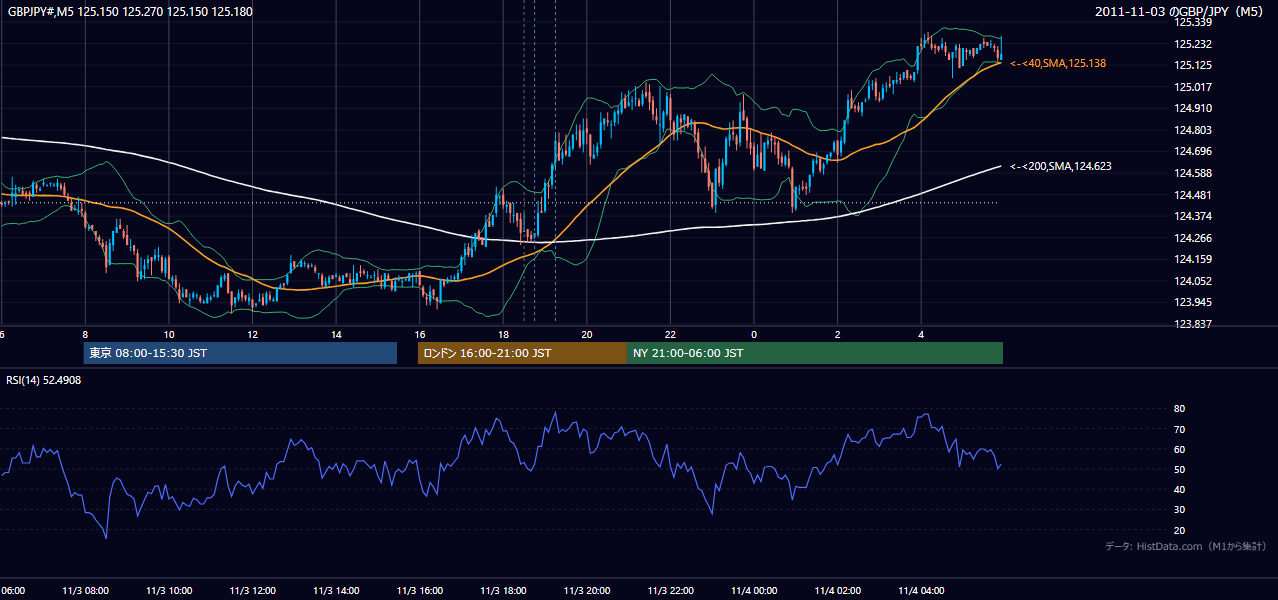1278x600 pixels.
Task: Click the Tokyo 08:00-15:30 JST session bar
Action: [x=240, y=353]
